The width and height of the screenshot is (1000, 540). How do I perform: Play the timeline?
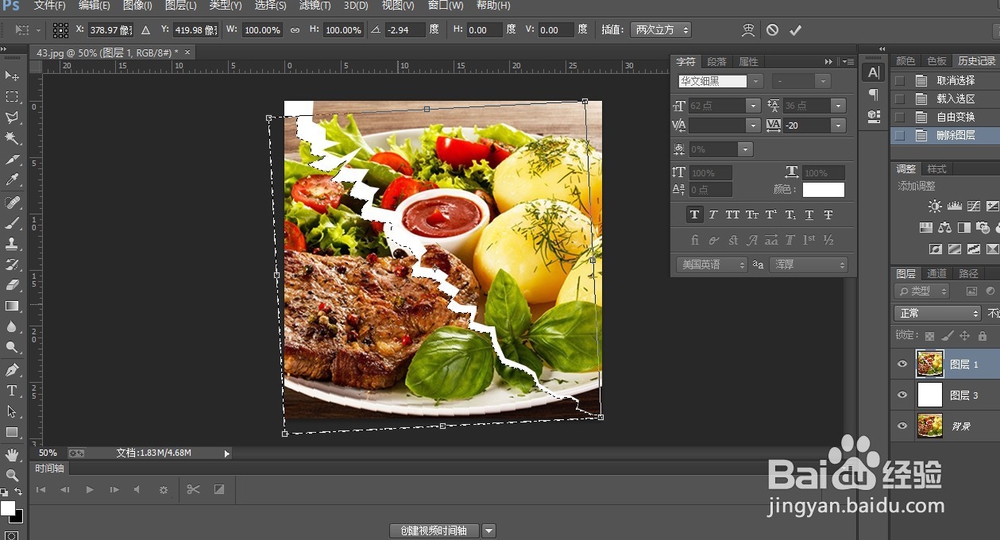[89, 490]
